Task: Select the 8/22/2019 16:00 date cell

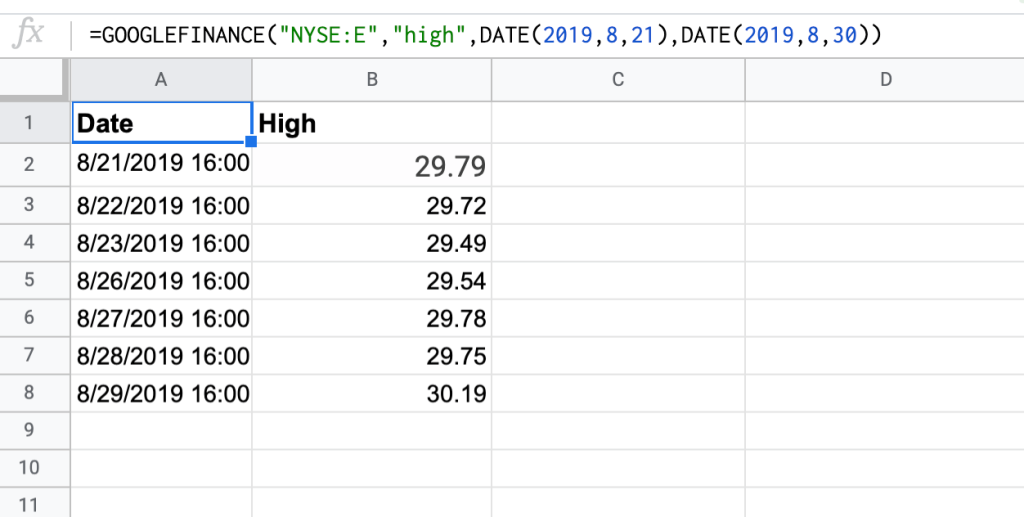Action: point(161,205)
